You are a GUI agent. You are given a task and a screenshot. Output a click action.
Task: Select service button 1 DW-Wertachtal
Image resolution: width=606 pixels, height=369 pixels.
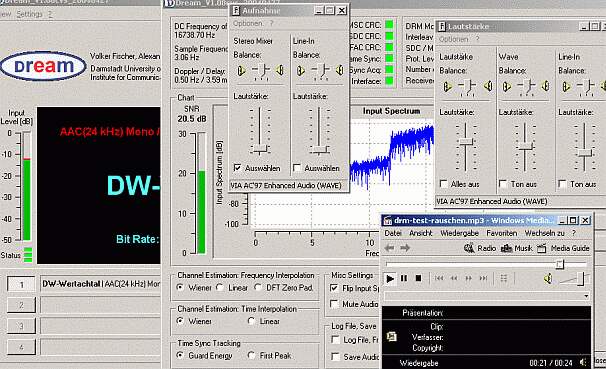21,284
